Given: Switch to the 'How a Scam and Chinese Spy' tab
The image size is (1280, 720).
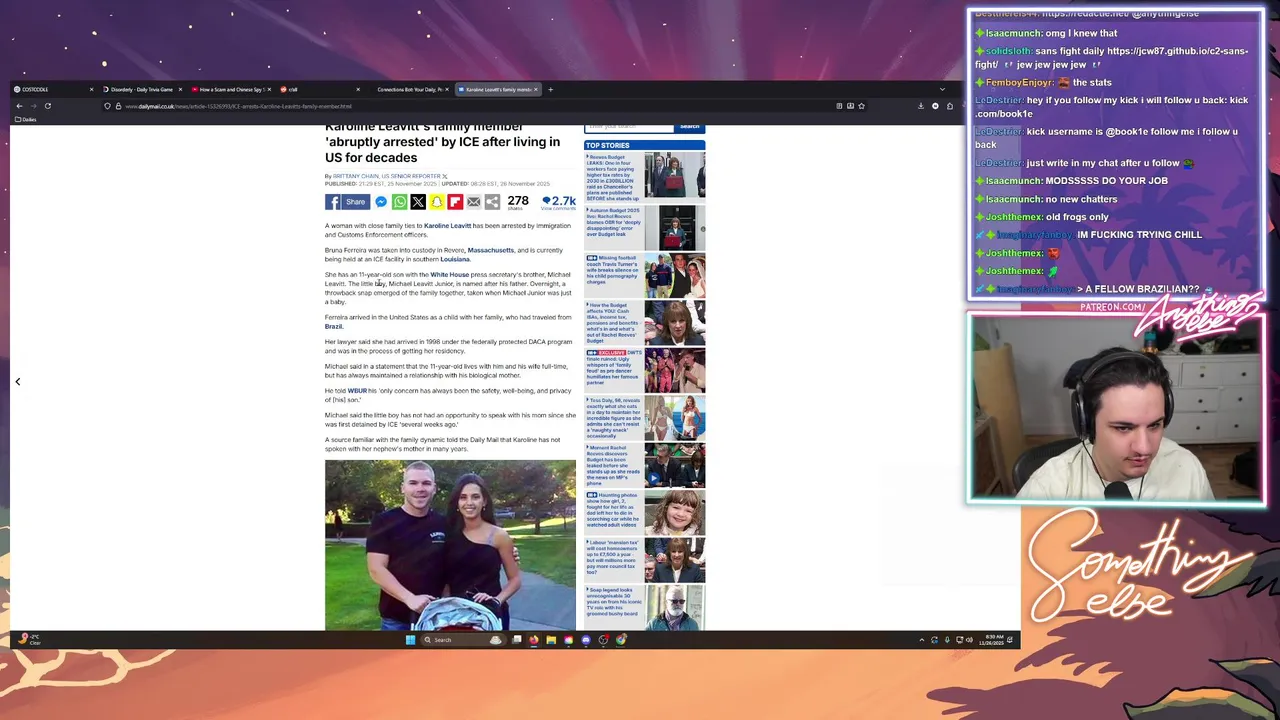Looking at the screenshot, I should click(x=230, y=90).
